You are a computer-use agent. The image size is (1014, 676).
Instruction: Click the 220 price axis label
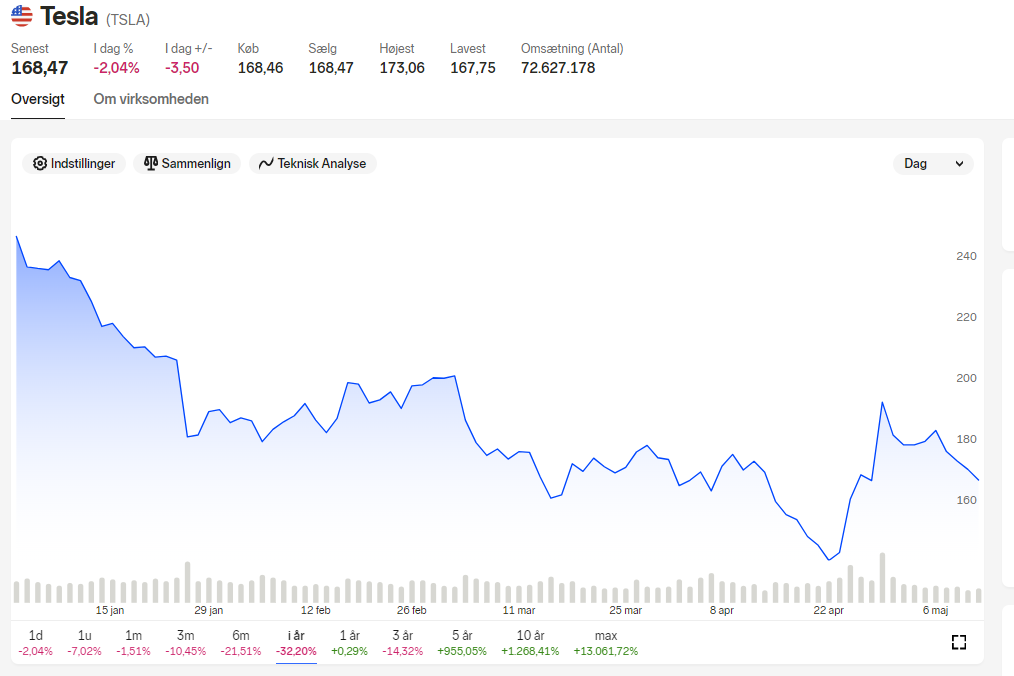click(x=966, y=317)
